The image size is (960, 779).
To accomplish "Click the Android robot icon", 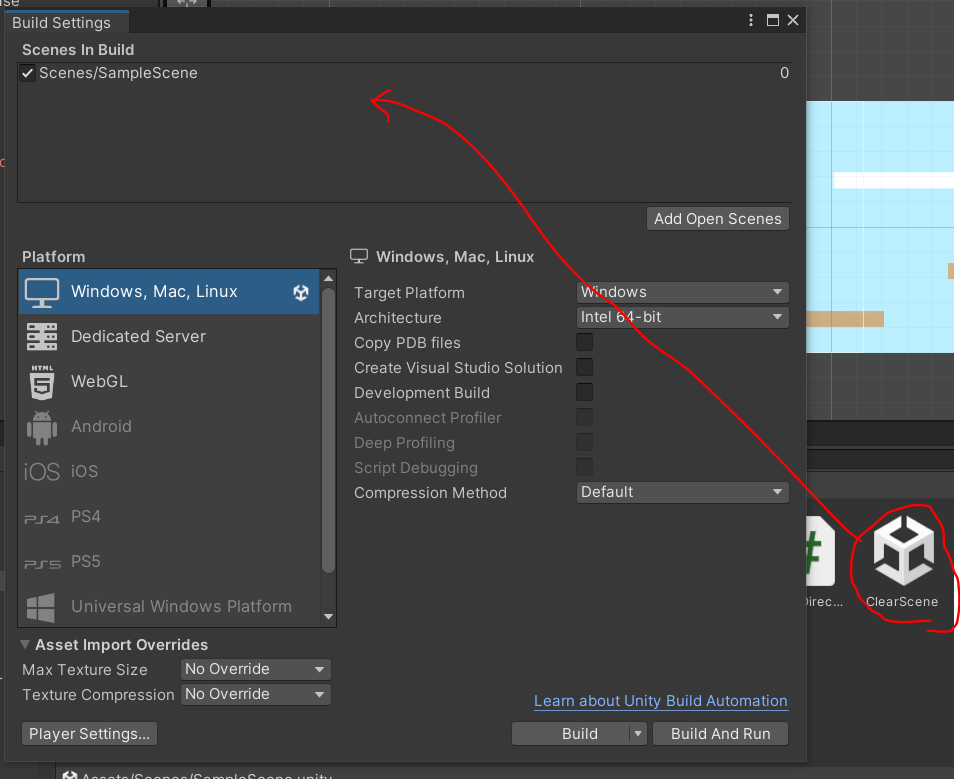I will 42,427.
